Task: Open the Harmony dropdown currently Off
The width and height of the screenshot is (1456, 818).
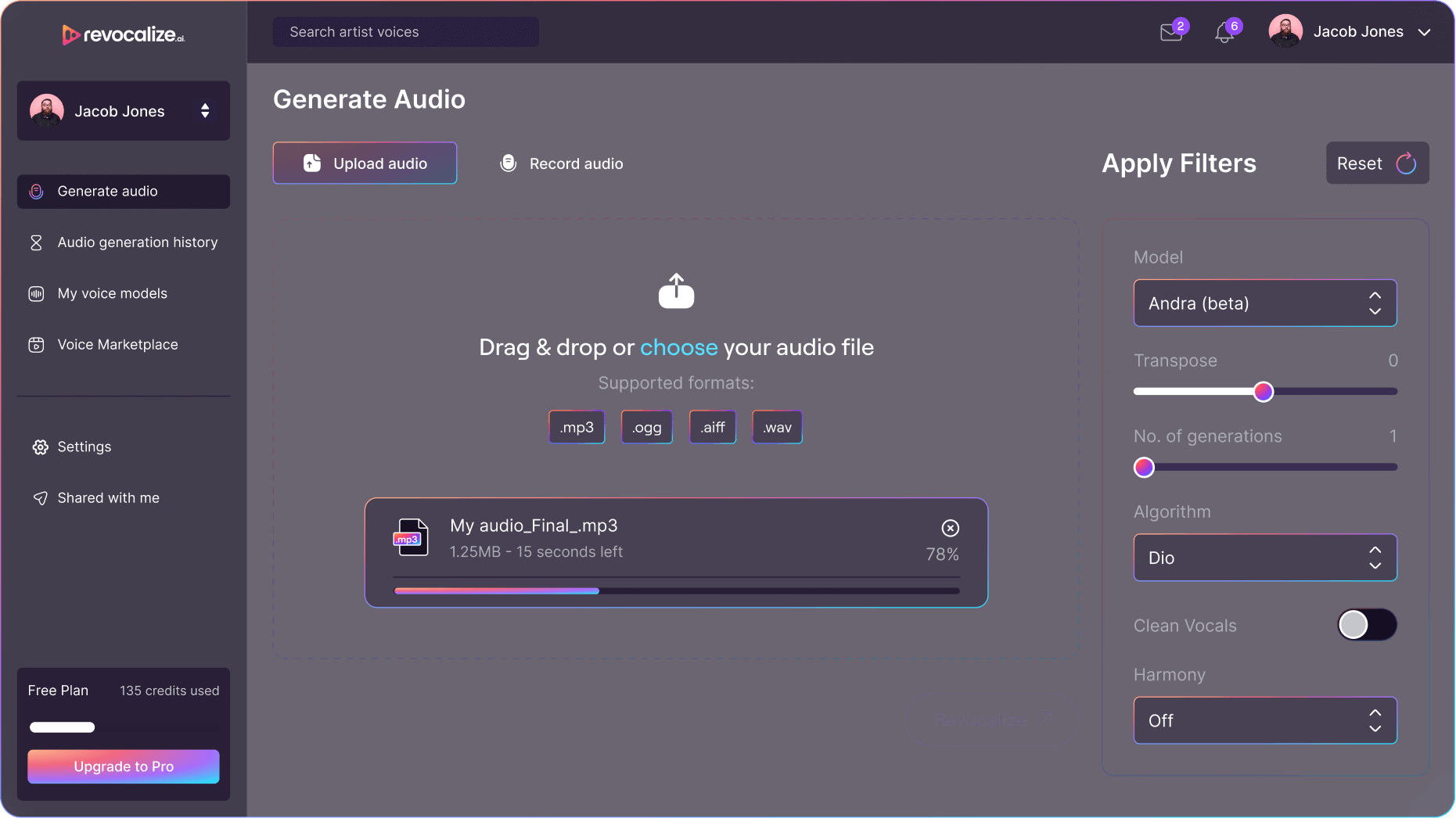Action: point(1264,720)
